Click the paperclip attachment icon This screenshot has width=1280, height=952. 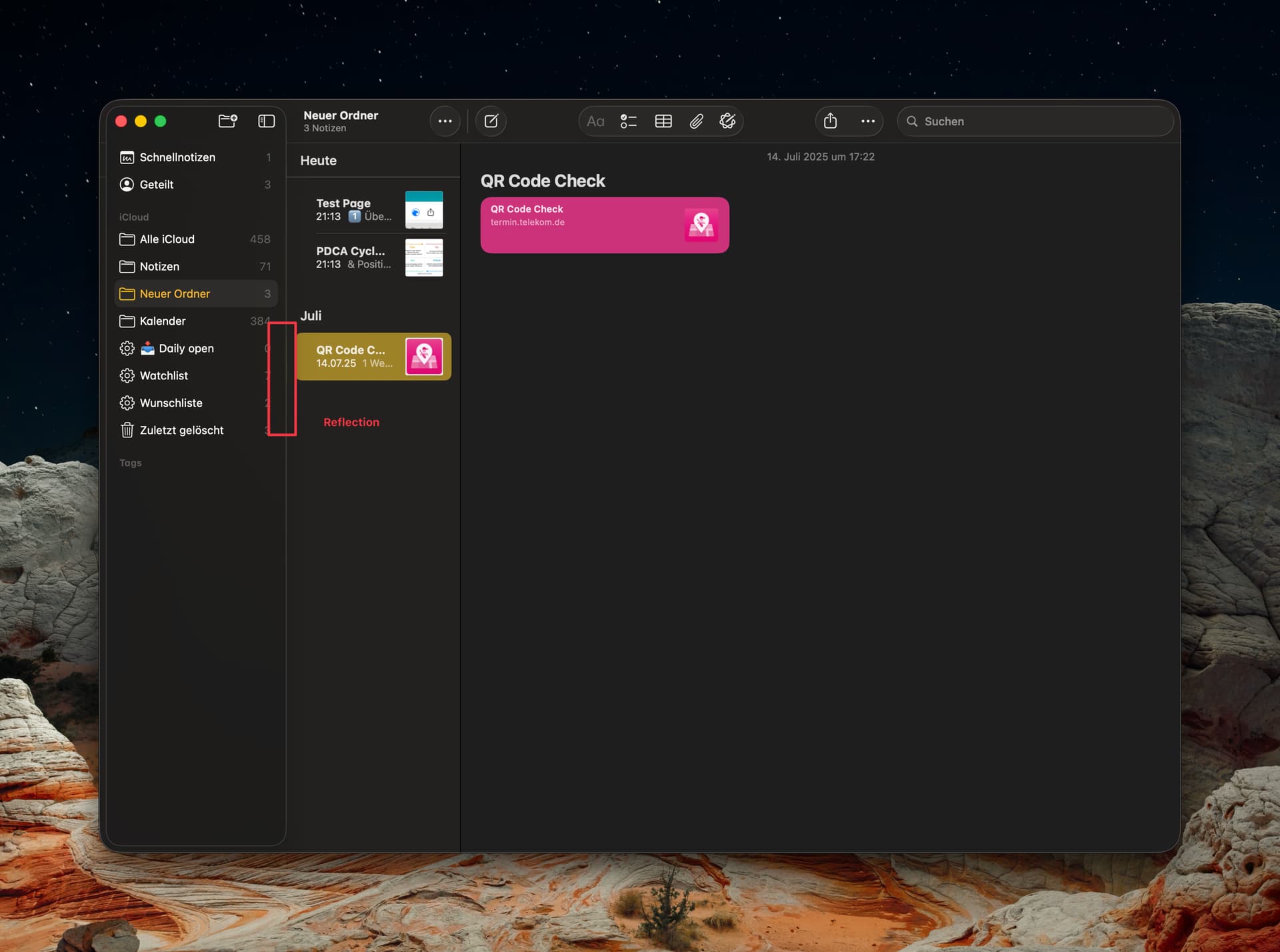tap(696, 121)
